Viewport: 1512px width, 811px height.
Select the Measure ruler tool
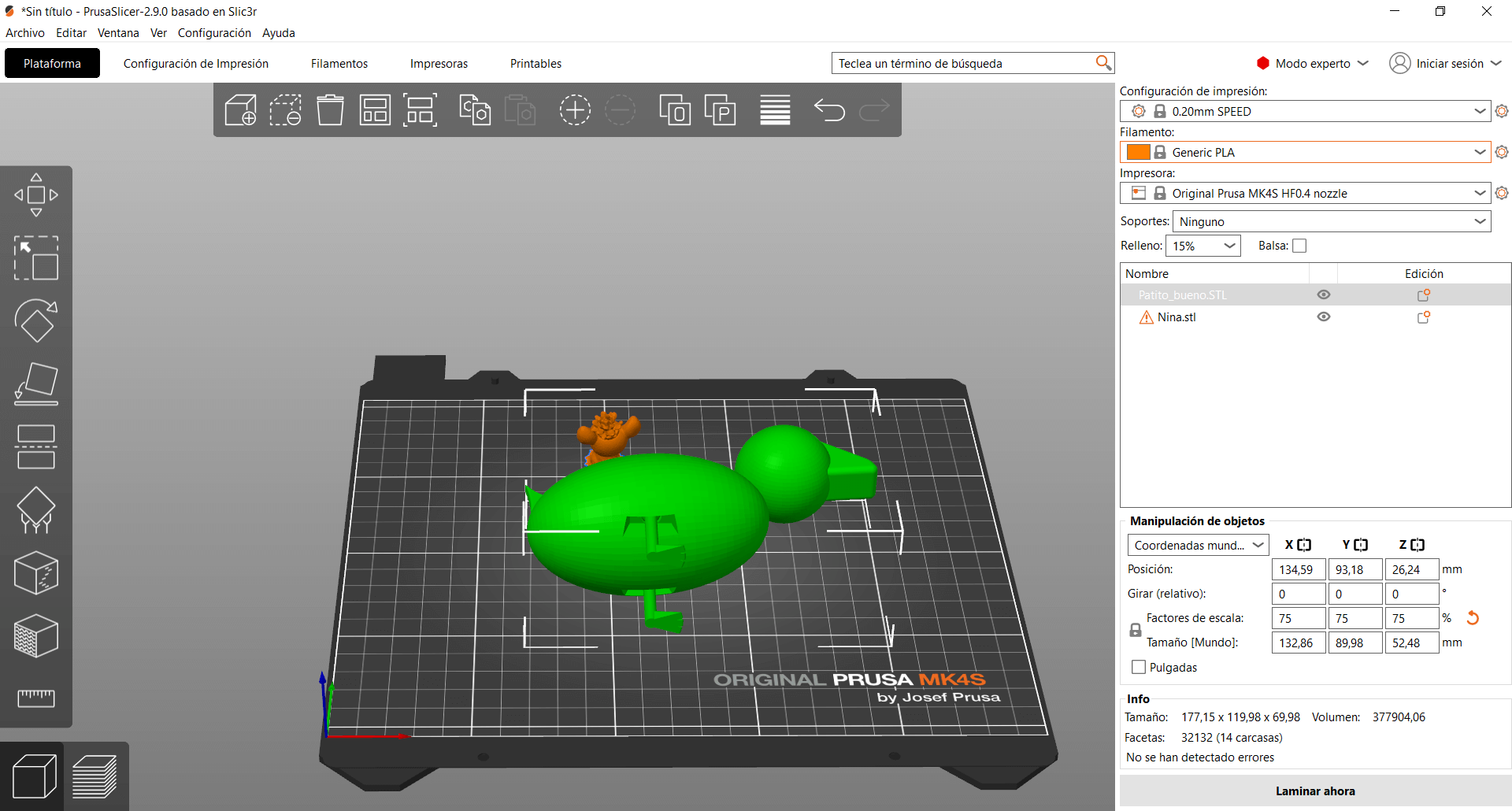tap(36, 698)
